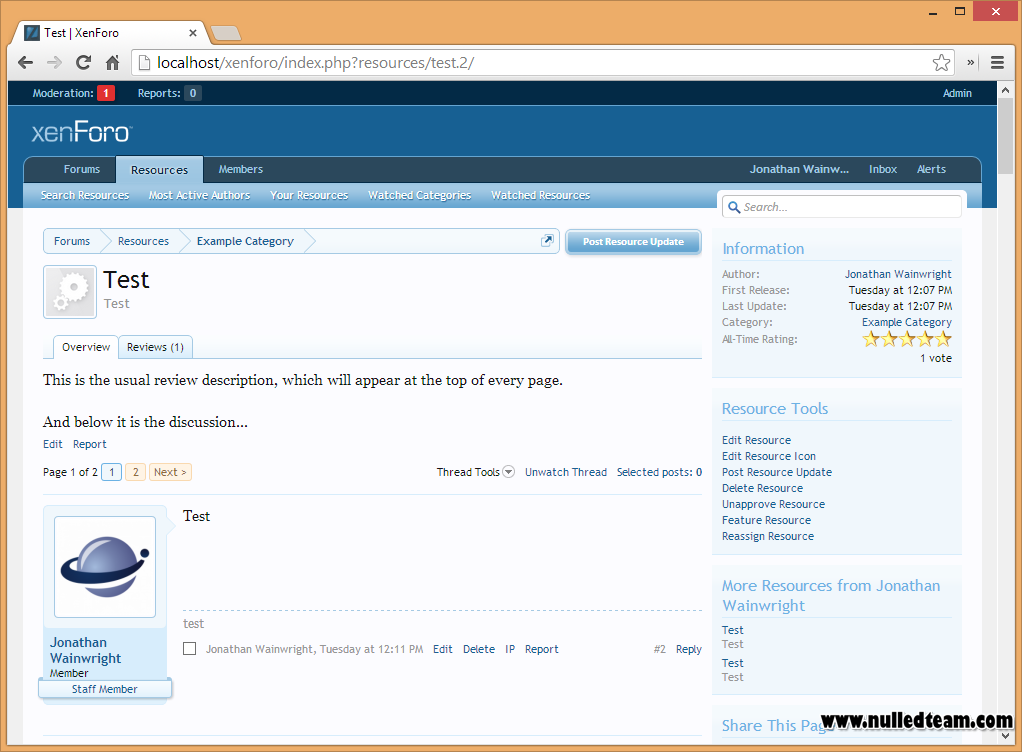Click the browser forward arrow
Viewport: 1022px width, 752px height.
point(55,63)
